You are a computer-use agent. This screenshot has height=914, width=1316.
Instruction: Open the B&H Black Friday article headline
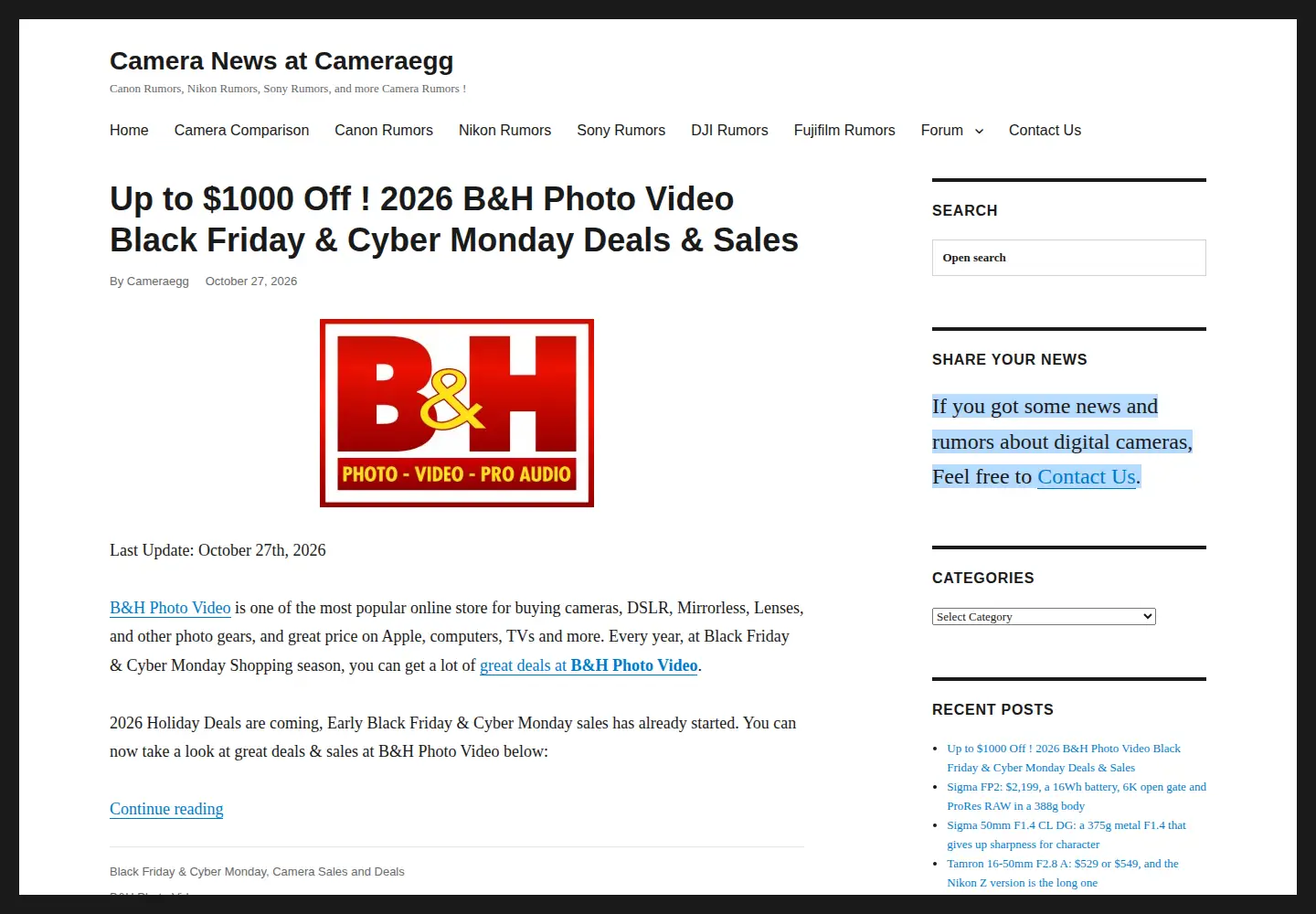click(454, 219)
